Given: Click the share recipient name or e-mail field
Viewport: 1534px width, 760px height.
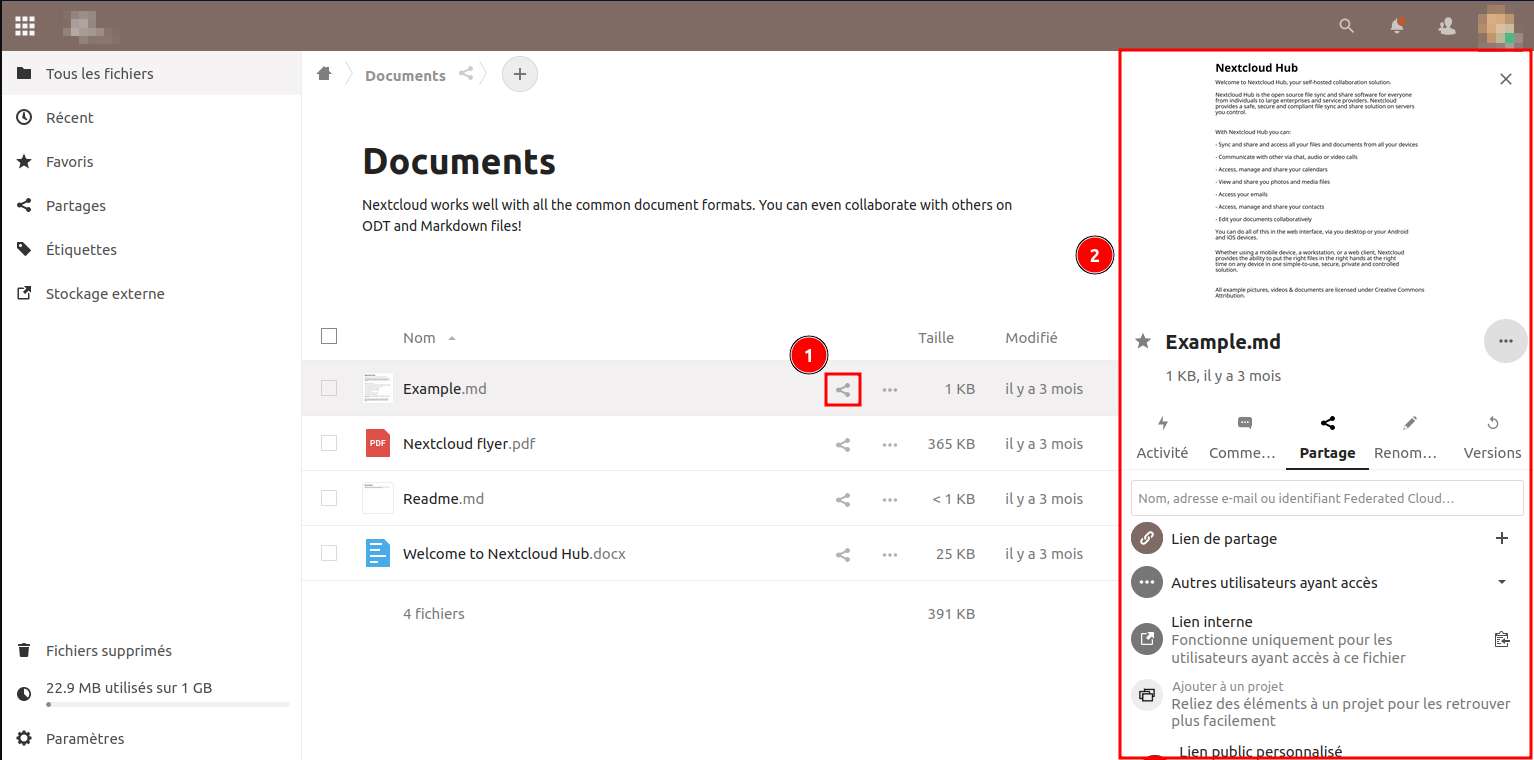Looking at the screenshot, I should pyautogui.click(x=1327, y=498).
